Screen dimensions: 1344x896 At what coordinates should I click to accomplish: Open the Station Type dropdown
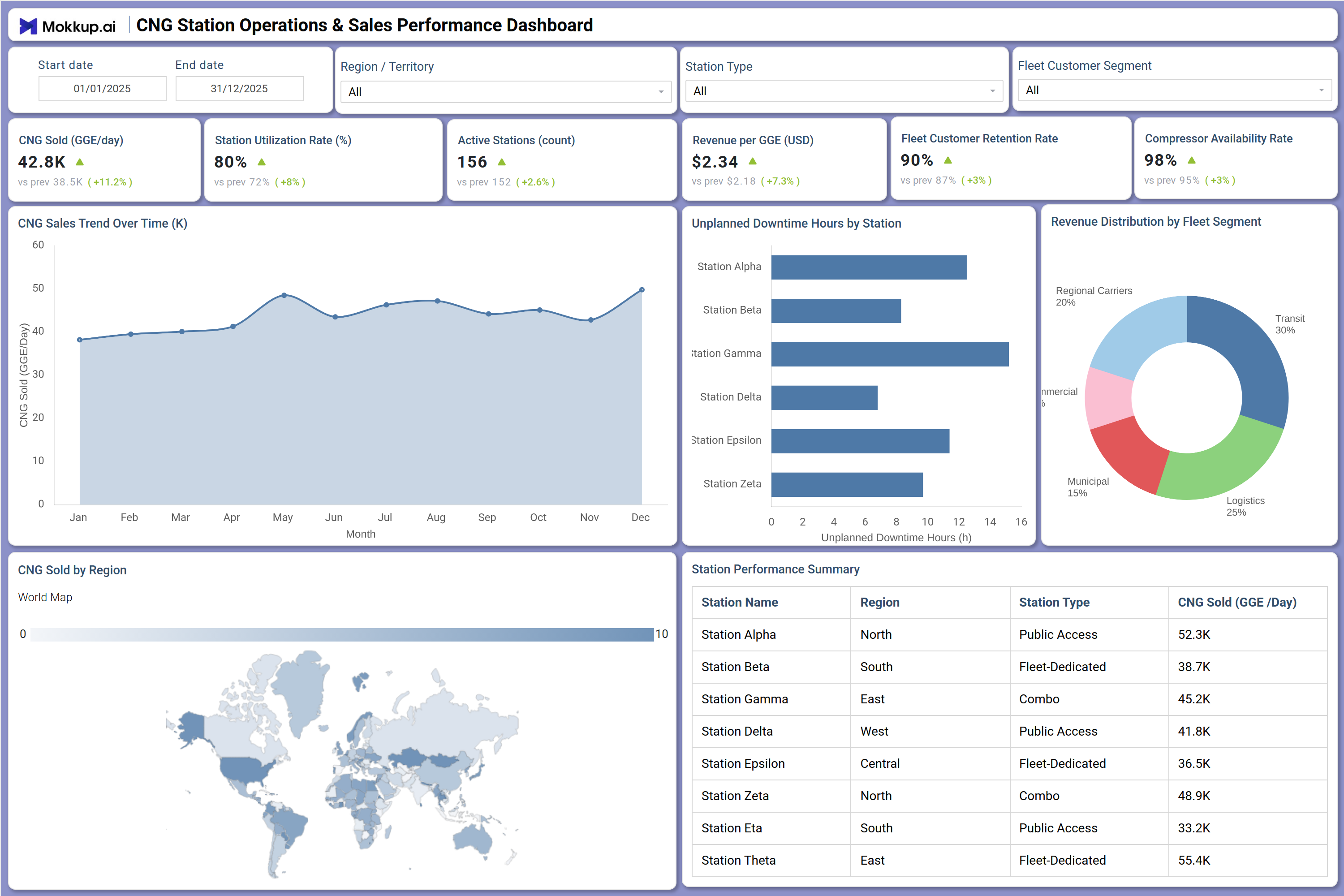pos(844,91)
